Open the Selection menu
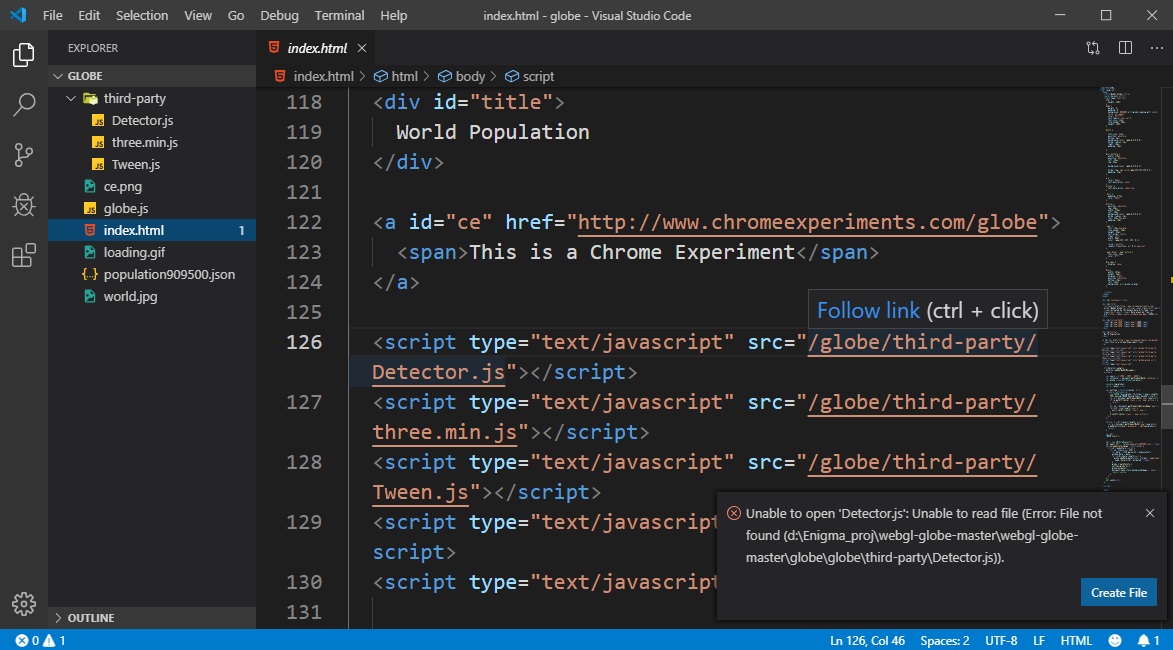Viewport: 1173px width, 650px height. click(x=142, y=16)
